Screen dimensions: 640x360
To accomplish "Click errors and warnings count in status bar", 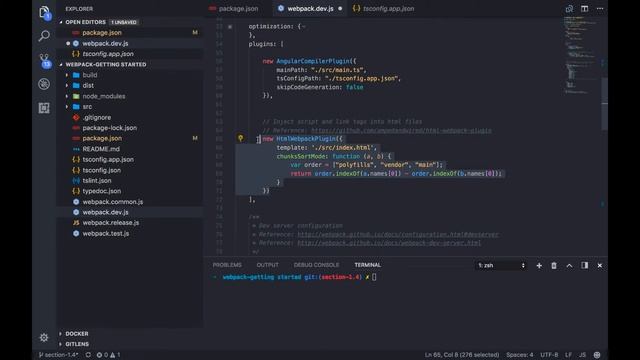I will pos(108,355).
